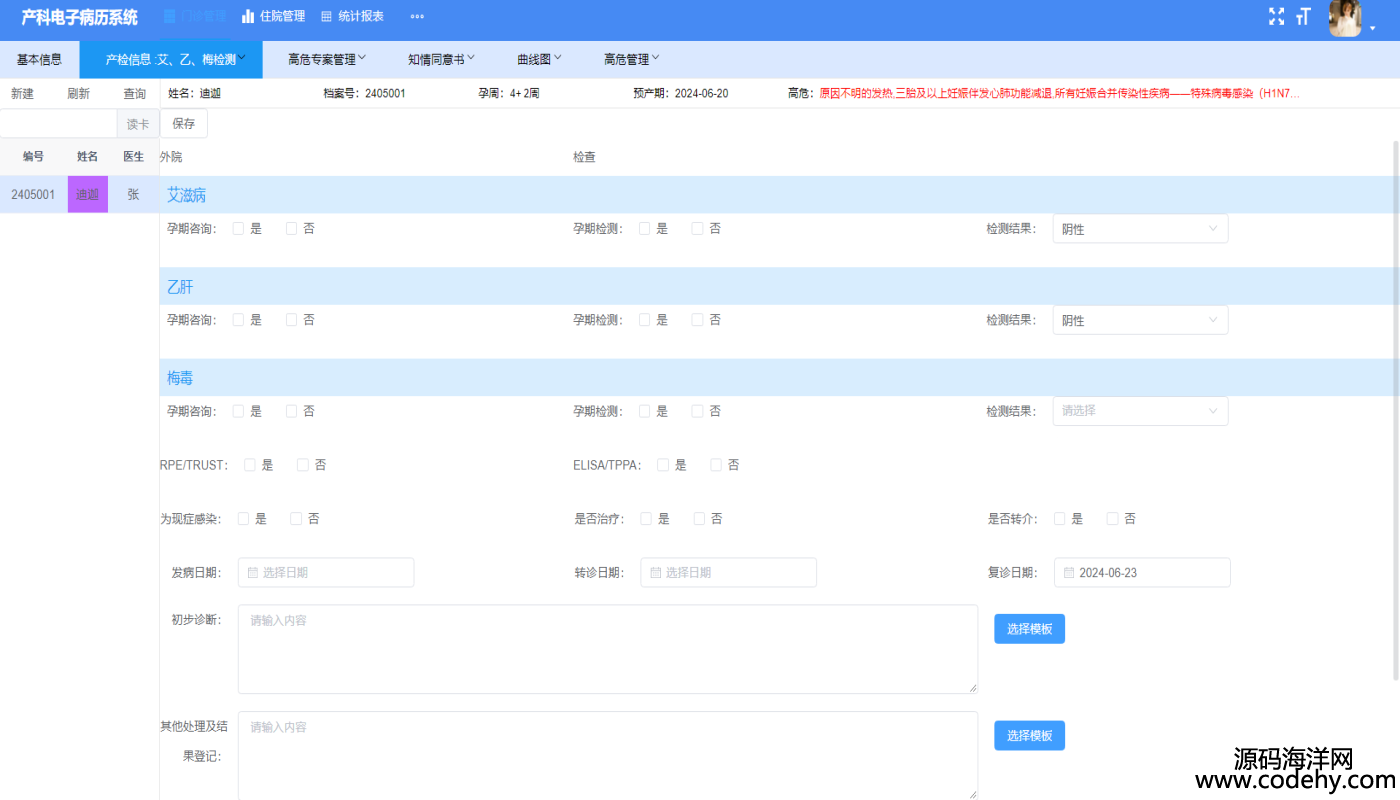
Task: Check 否 for 乙肝 孕期检测
Action: click(x=697, y=320)
